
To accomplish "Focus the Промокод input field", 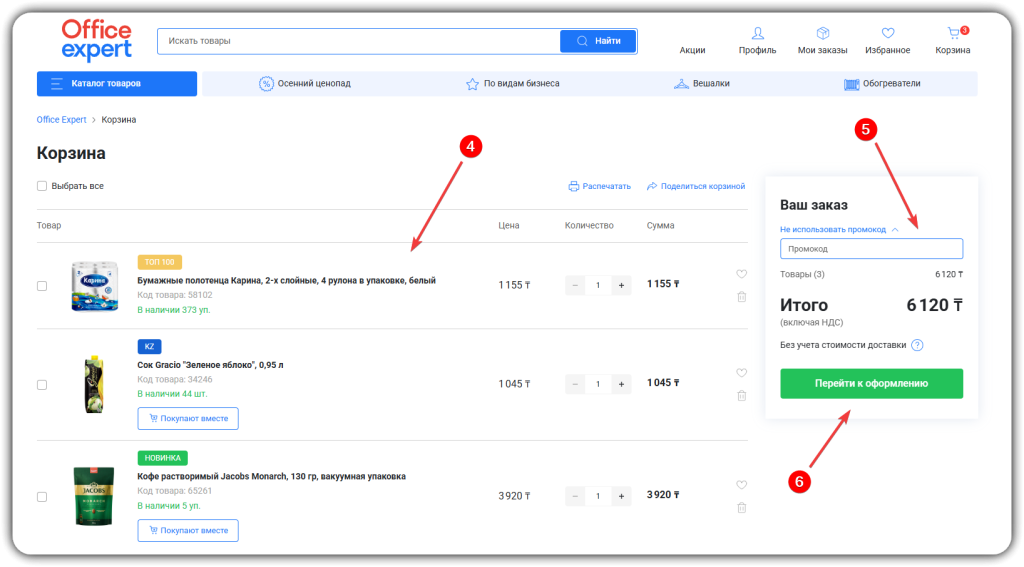I will 871,249.
